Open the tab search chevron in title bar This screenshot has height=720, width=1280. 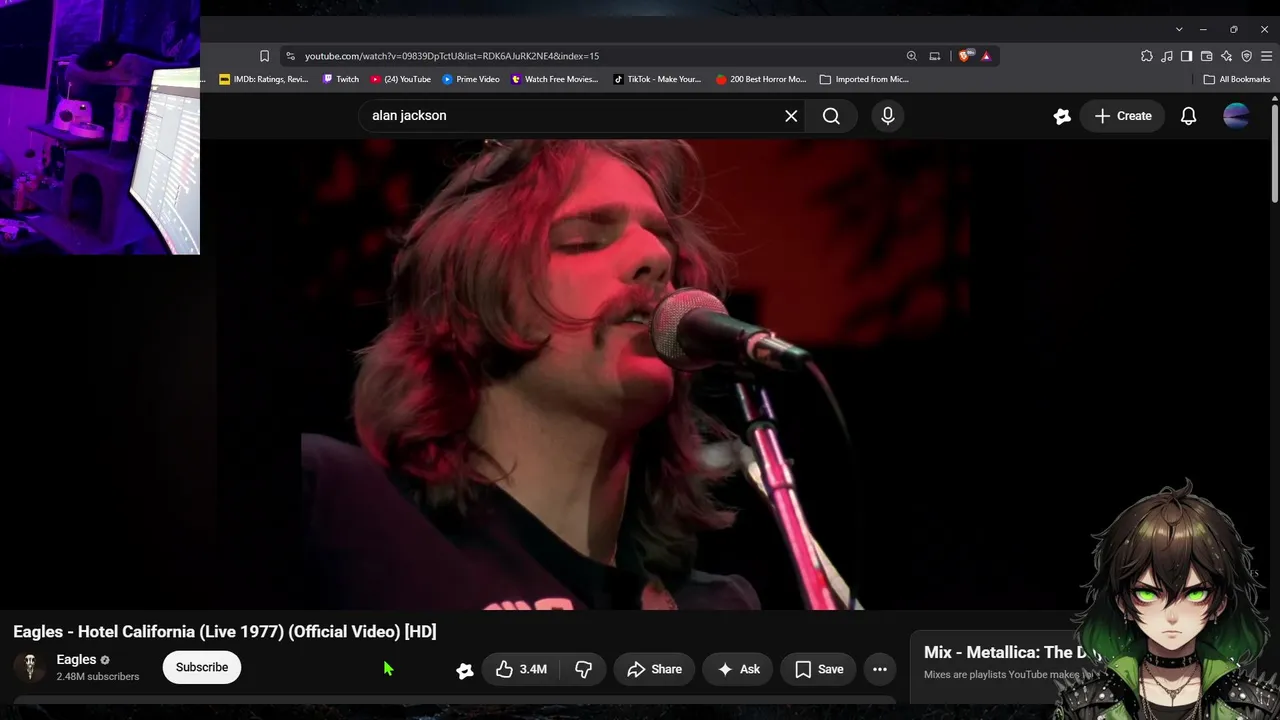tap(1179, 29)
